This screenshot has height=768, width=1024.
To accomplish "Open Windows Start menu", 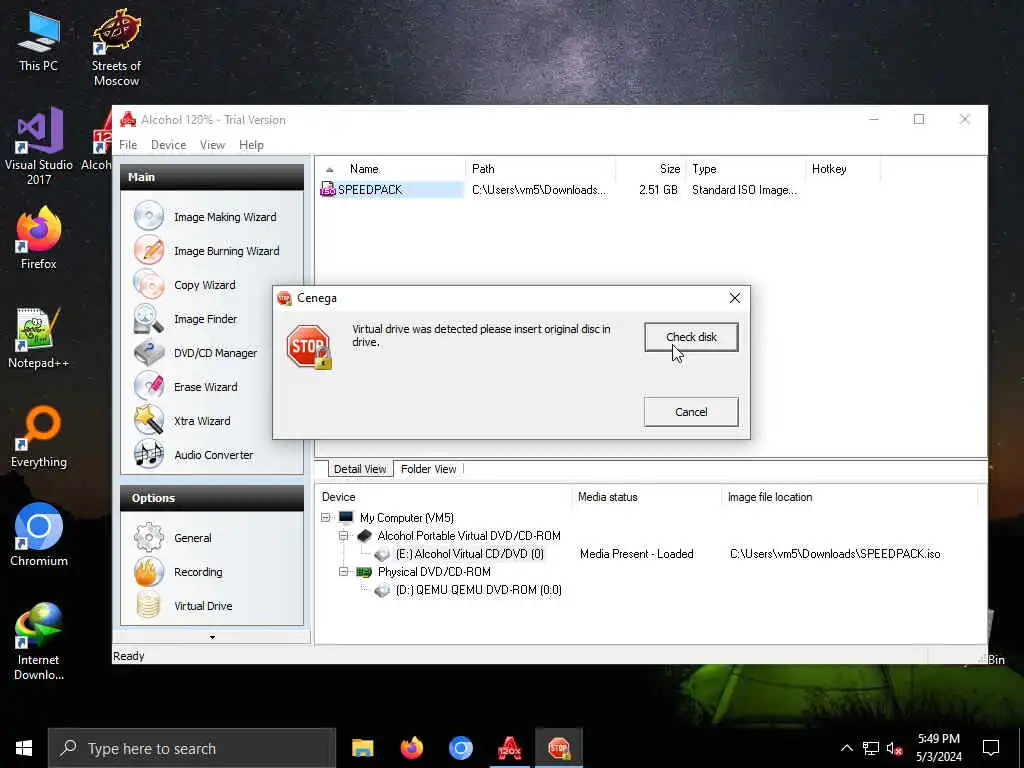I will tap(24, 748).
